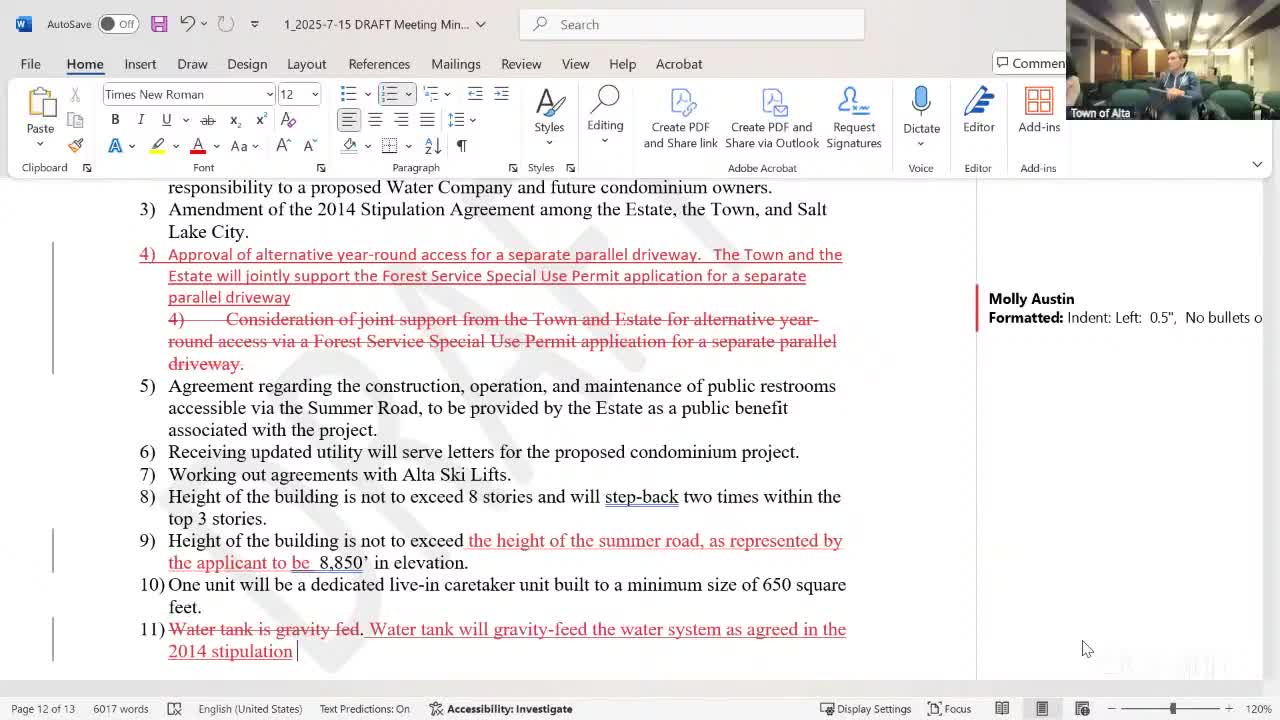Click Accessibility: Investigate in status bar
The image size is (1280, 720).
coord(500,709)
